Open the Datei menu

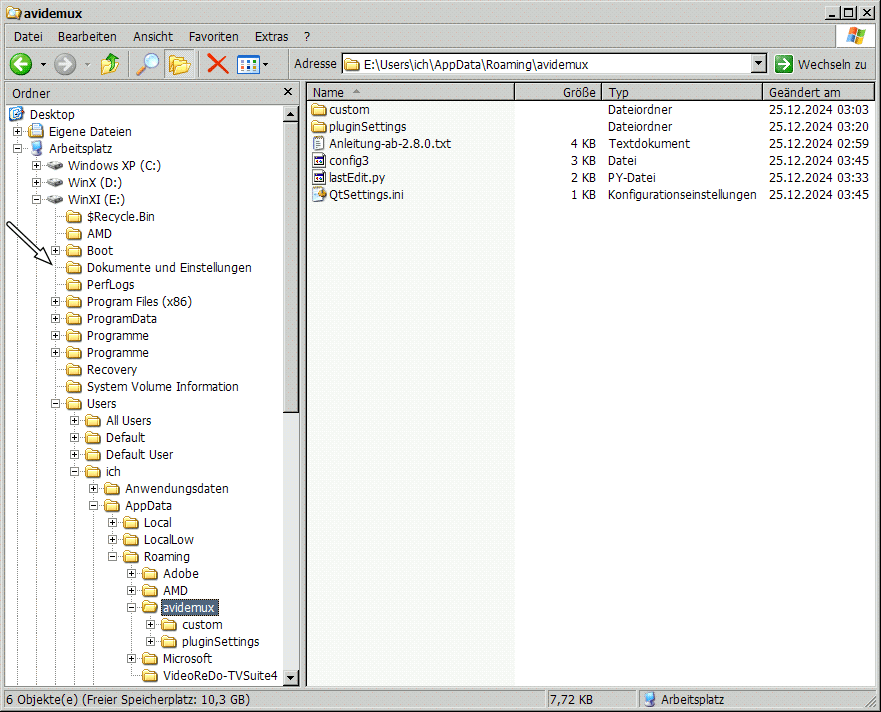click(28, 37)
